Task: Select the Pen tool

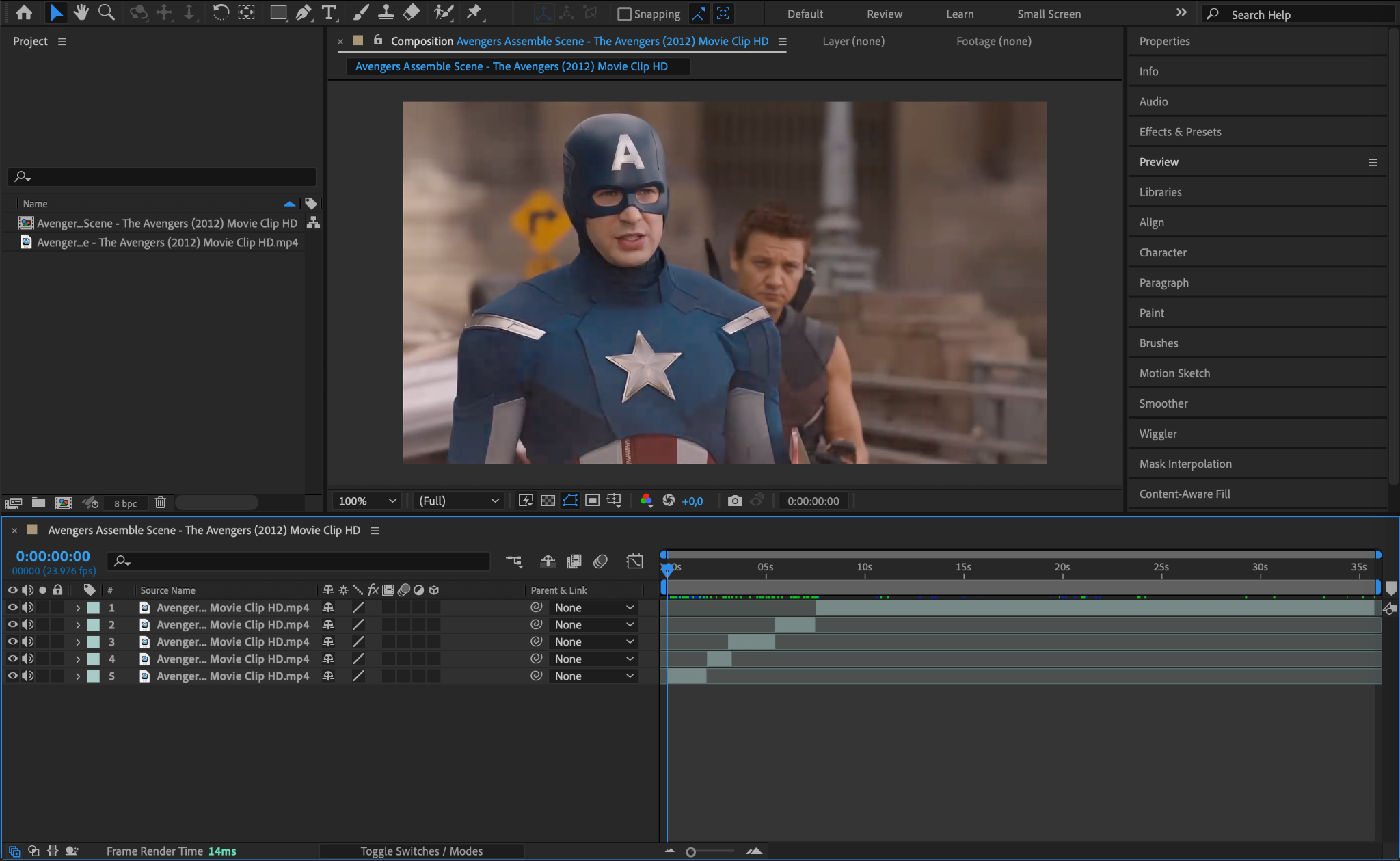Action: (304, 12)
